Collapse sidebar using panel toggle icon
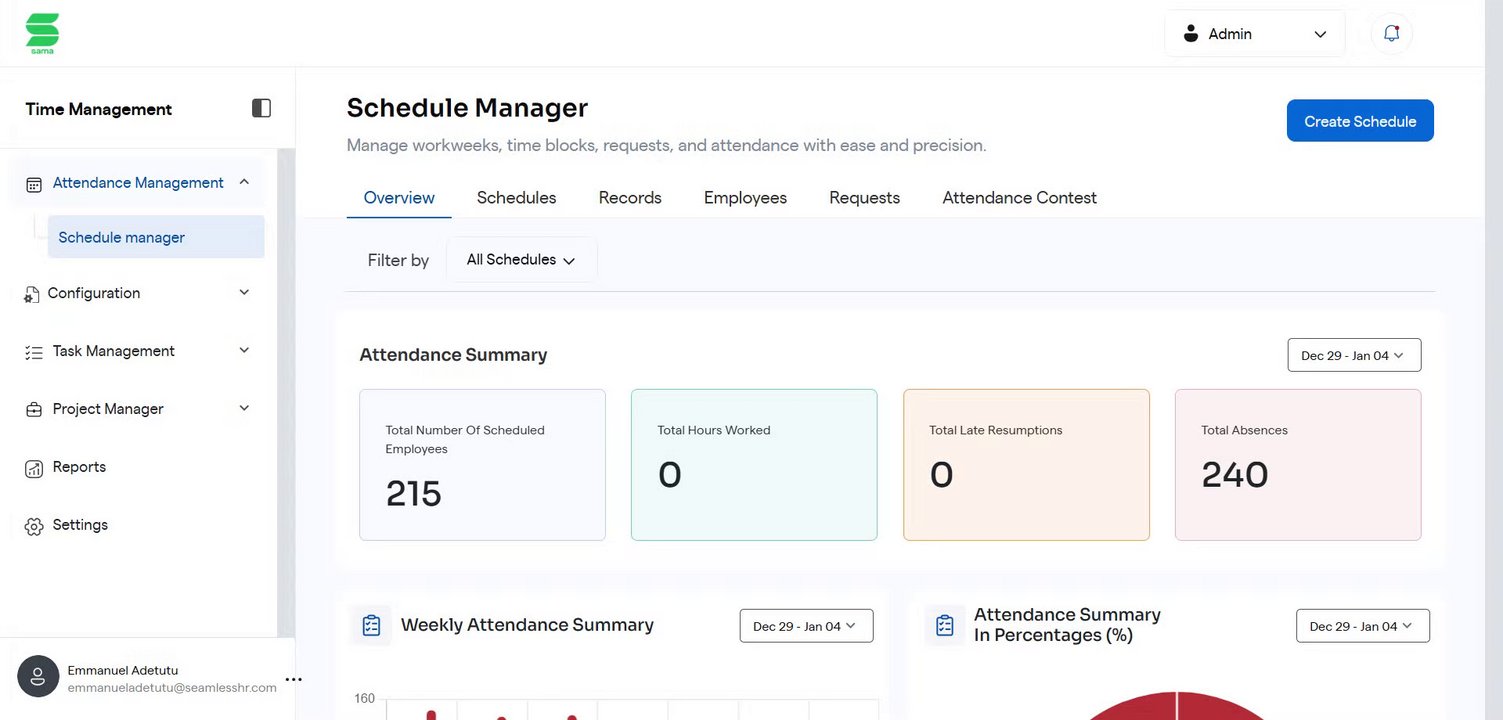 point(261,108)
